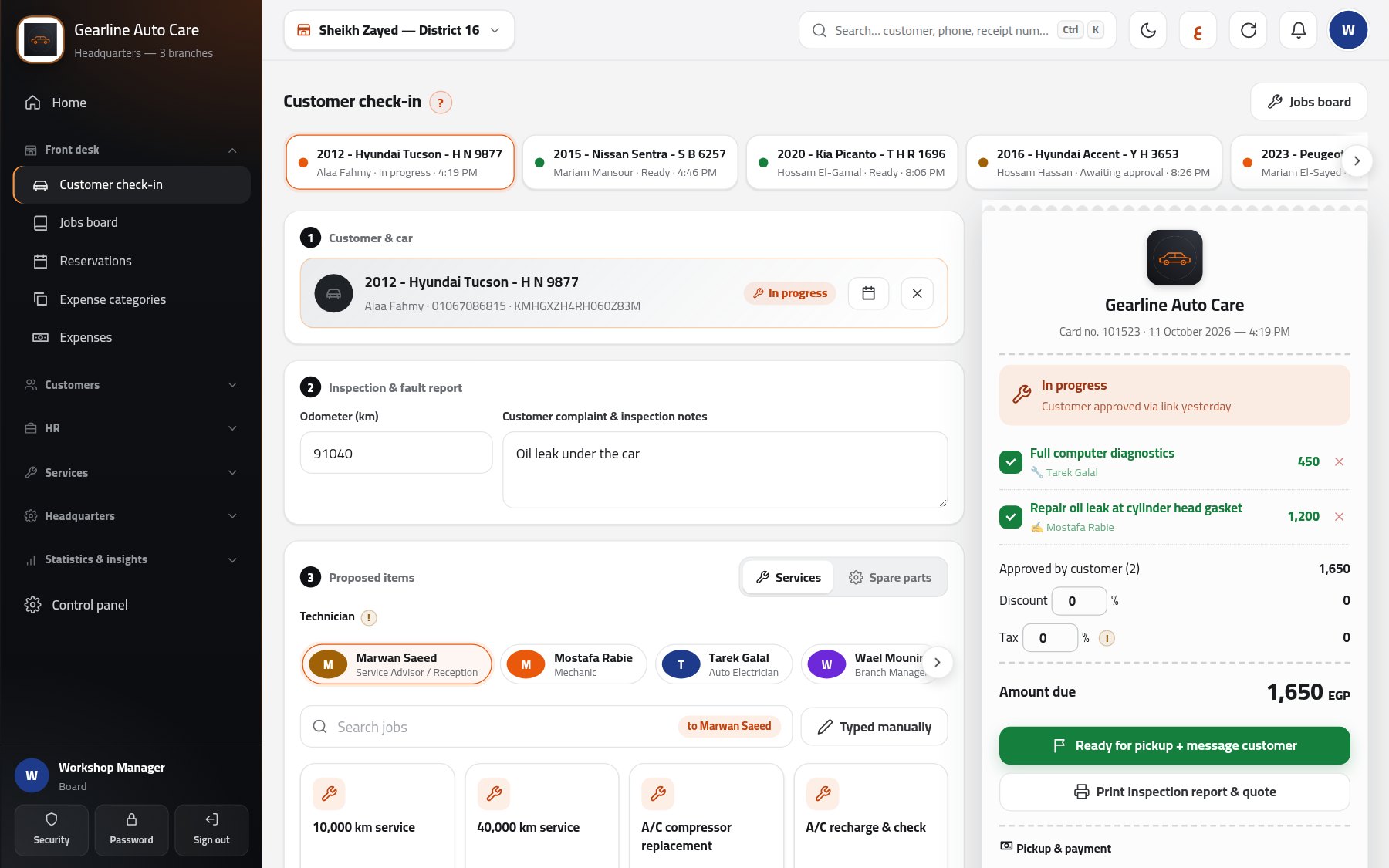The height and width of the screenshot is (868, 1389).
Task: Click the refresh icon in top bar
Action: point(1248,30)
